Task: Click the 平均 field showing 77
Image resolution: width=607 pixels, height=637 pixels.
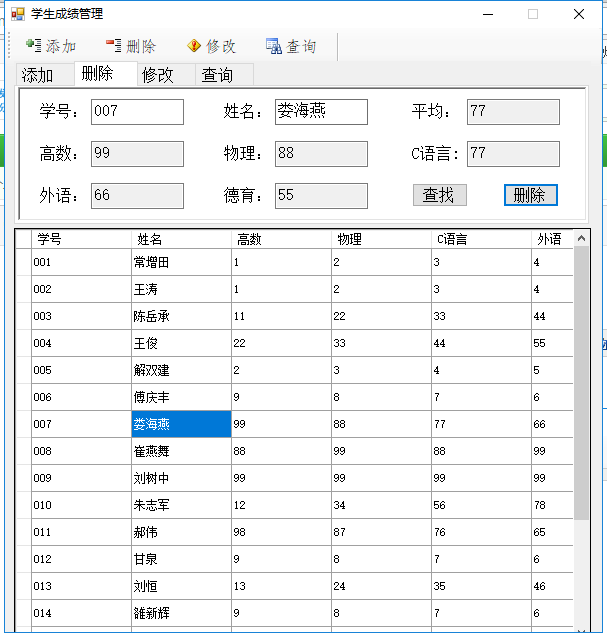Action: tap(513, 112)
